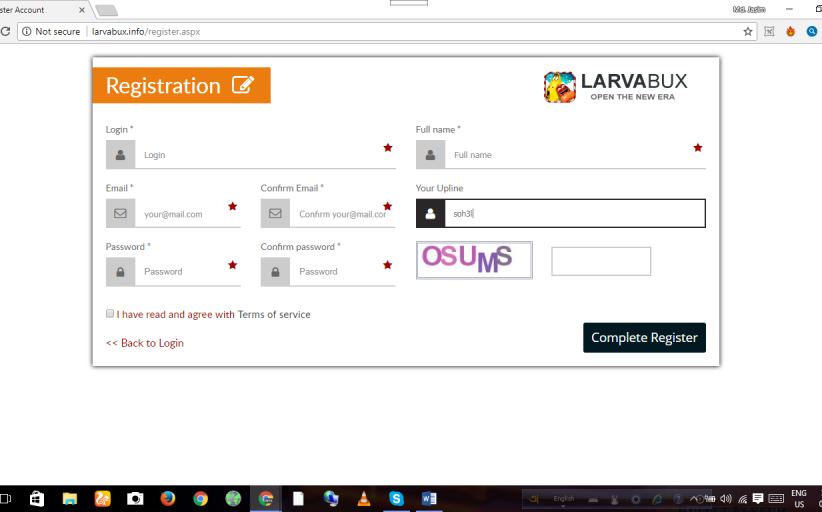Open Firefox from the taskbar

click(x=167, y=498)
